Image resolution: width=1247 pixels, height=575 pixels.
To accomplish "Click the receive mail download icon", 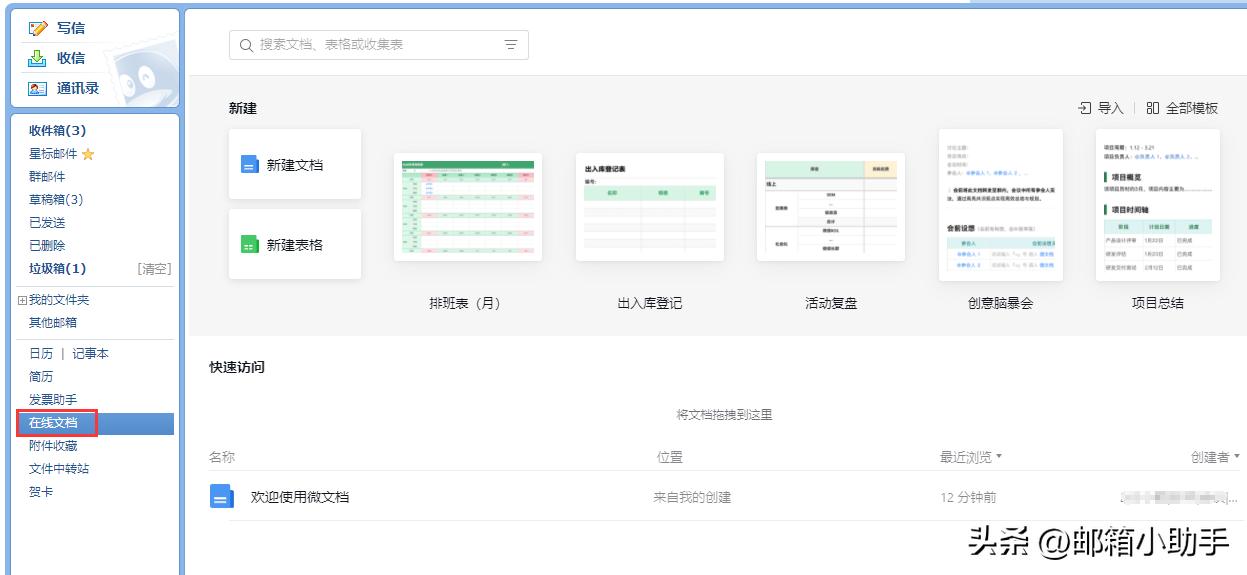I will (x=38, y=58).
